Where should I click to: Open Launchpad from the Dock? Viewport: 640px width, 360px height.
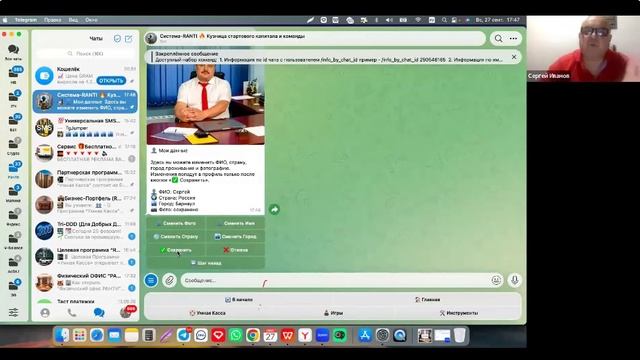tap(80, 336)
